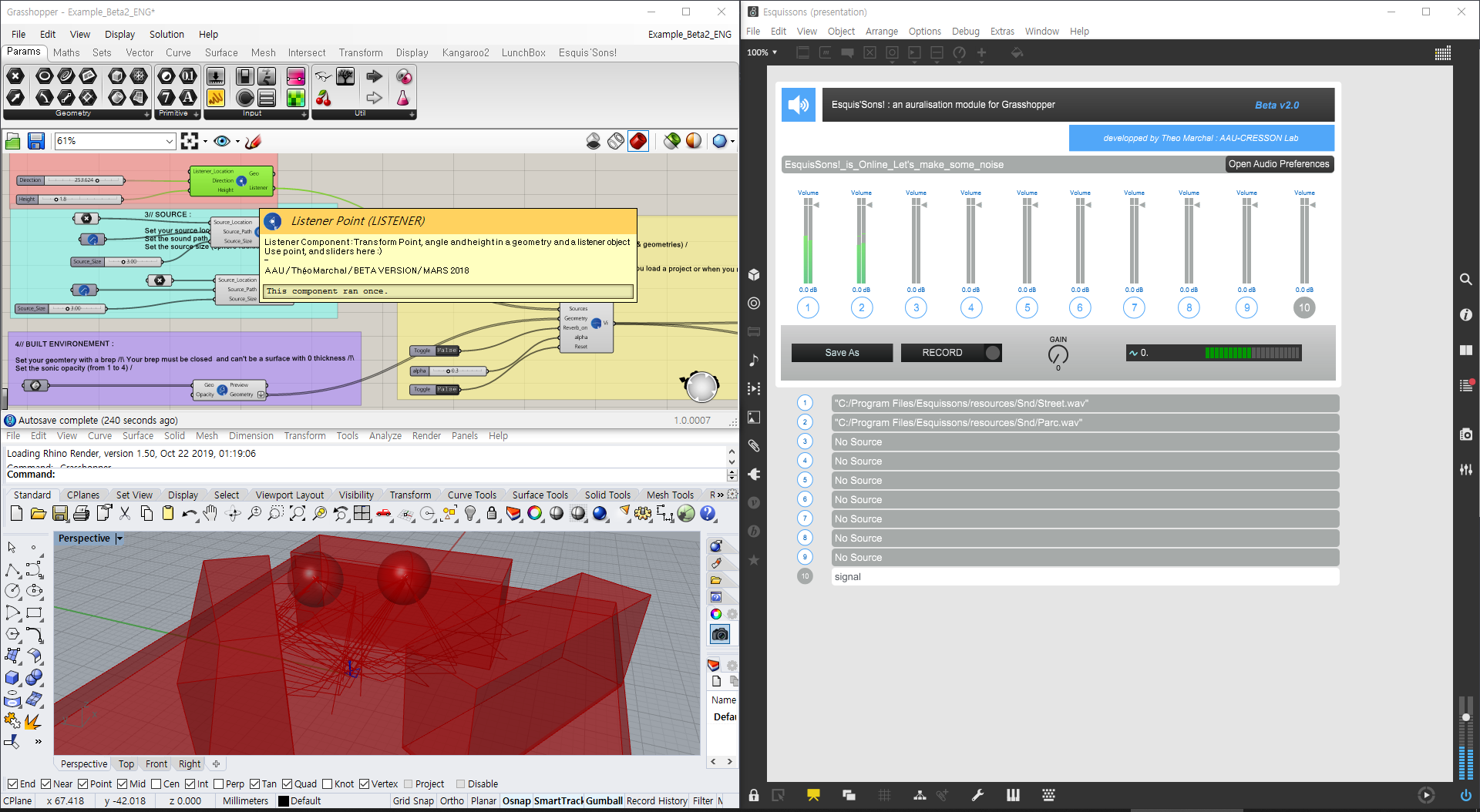1480x812 pixels.
Task: Click the Rhino camera panel icon
Action: tap(719, 634)
